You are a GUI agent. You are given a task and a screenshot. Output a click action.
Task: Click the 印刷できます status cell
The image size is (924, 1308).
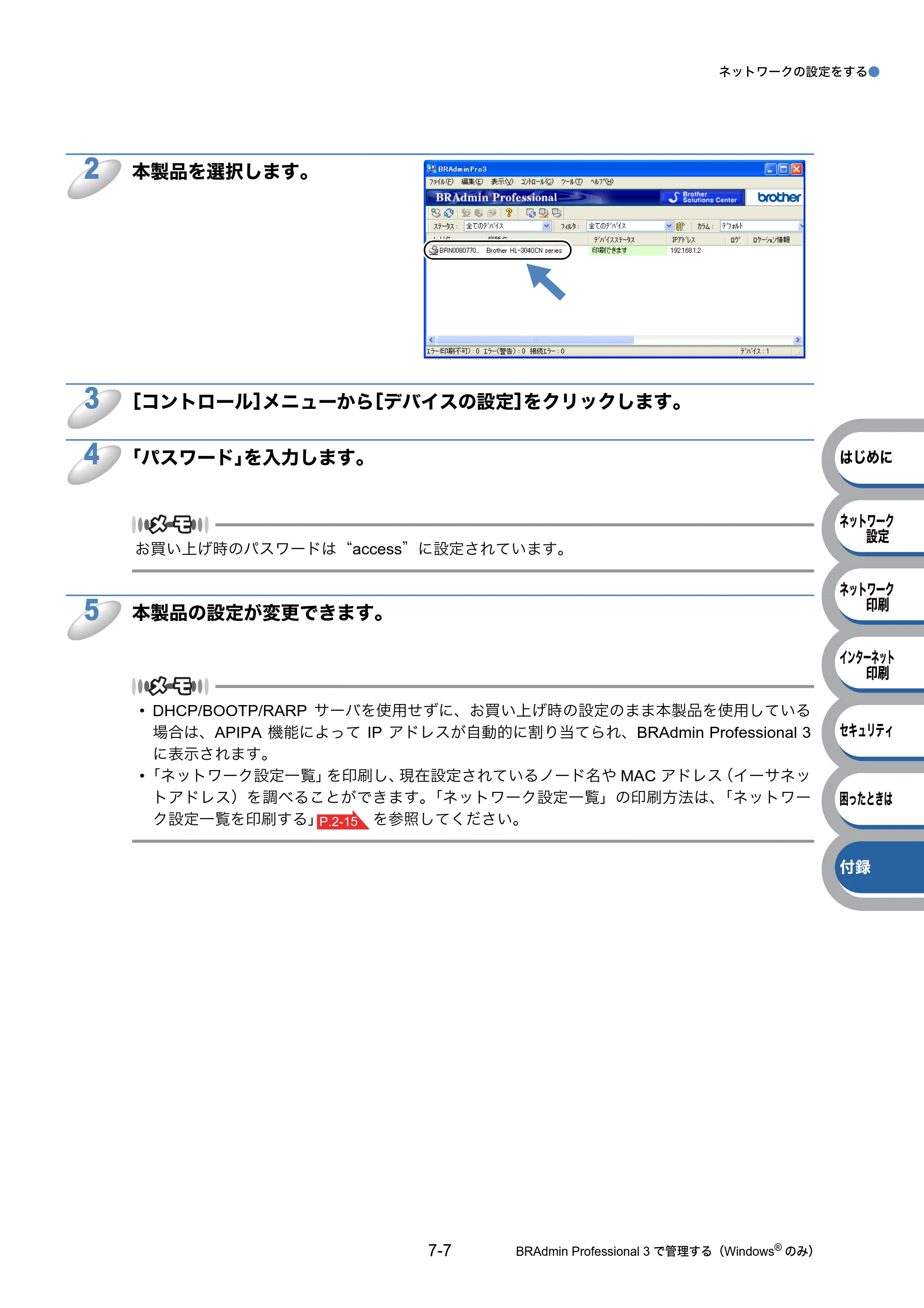click(628, 250)
